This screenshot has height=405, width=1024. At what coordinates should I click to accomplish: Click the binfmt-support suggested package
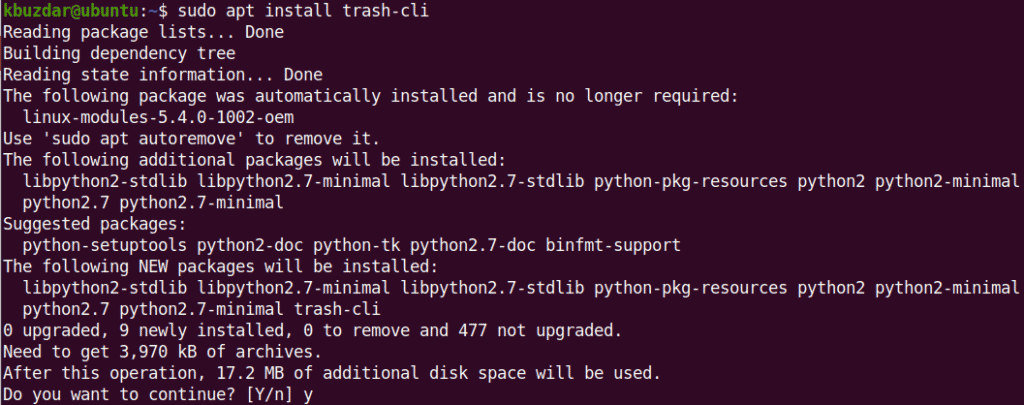[x=613, y=246]
